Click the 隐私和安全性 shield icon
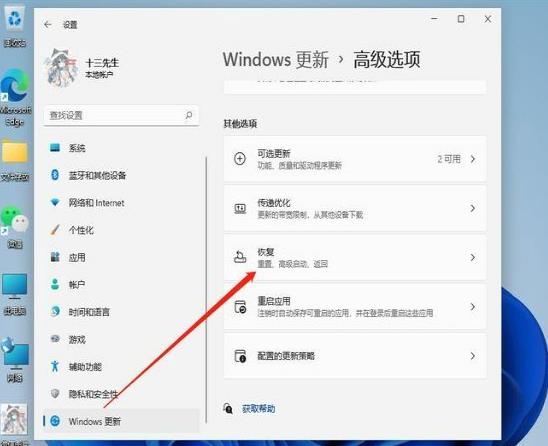 click(55, 394)
